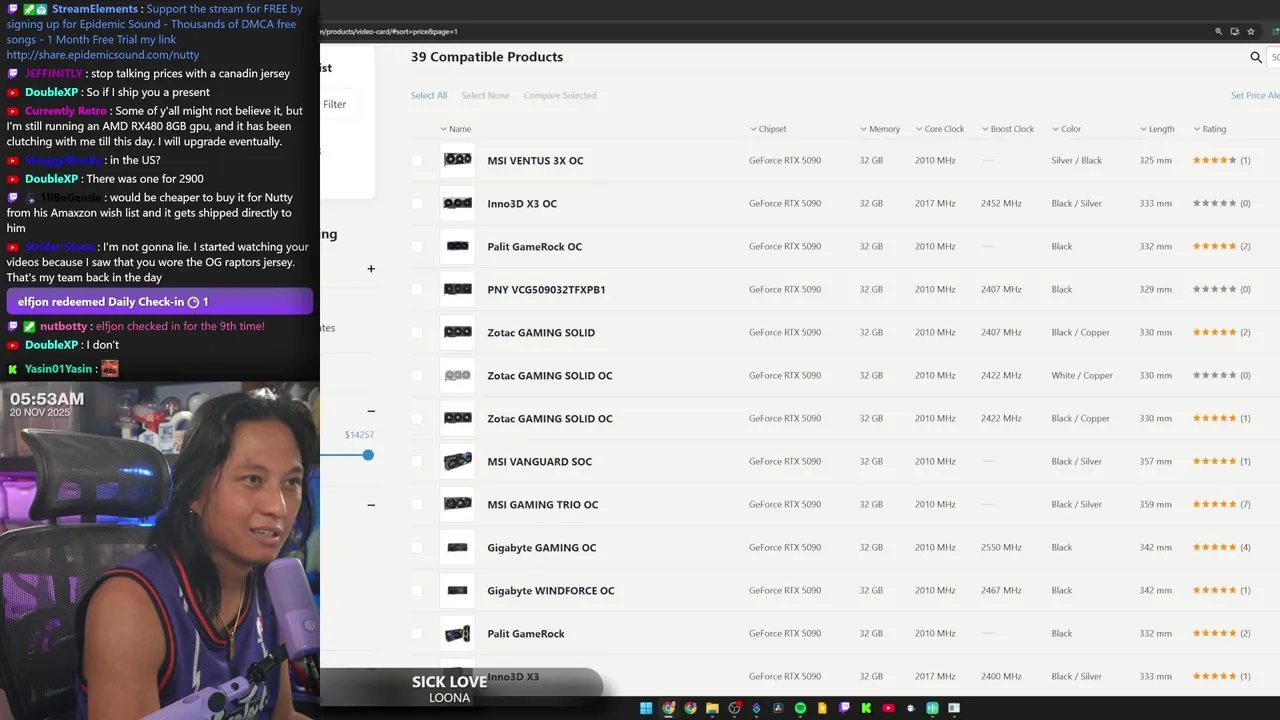Image resolution: width=1280 pixels, height=720 pixels.
Task: Open the MSI VENTUS 3X OC product link
Action: tap(535, 160)
